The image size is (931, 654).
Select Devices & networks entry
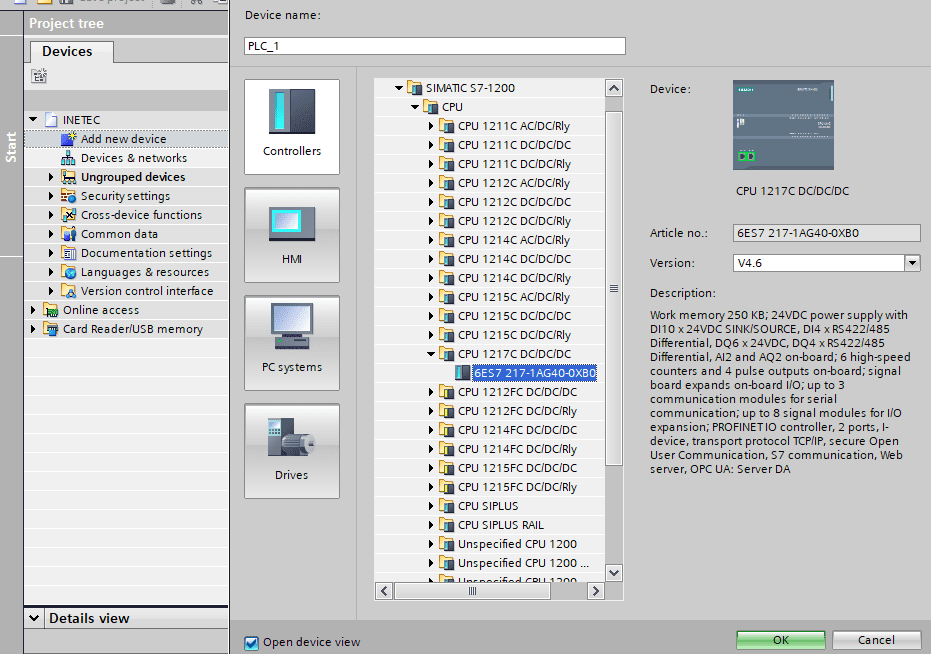[x=134, y=158]
